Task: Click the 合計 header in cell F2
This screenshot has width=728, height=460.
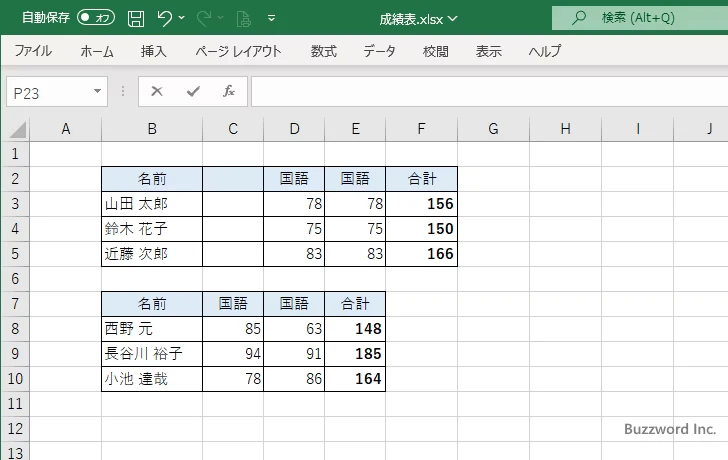Action: tap(421, 179)
